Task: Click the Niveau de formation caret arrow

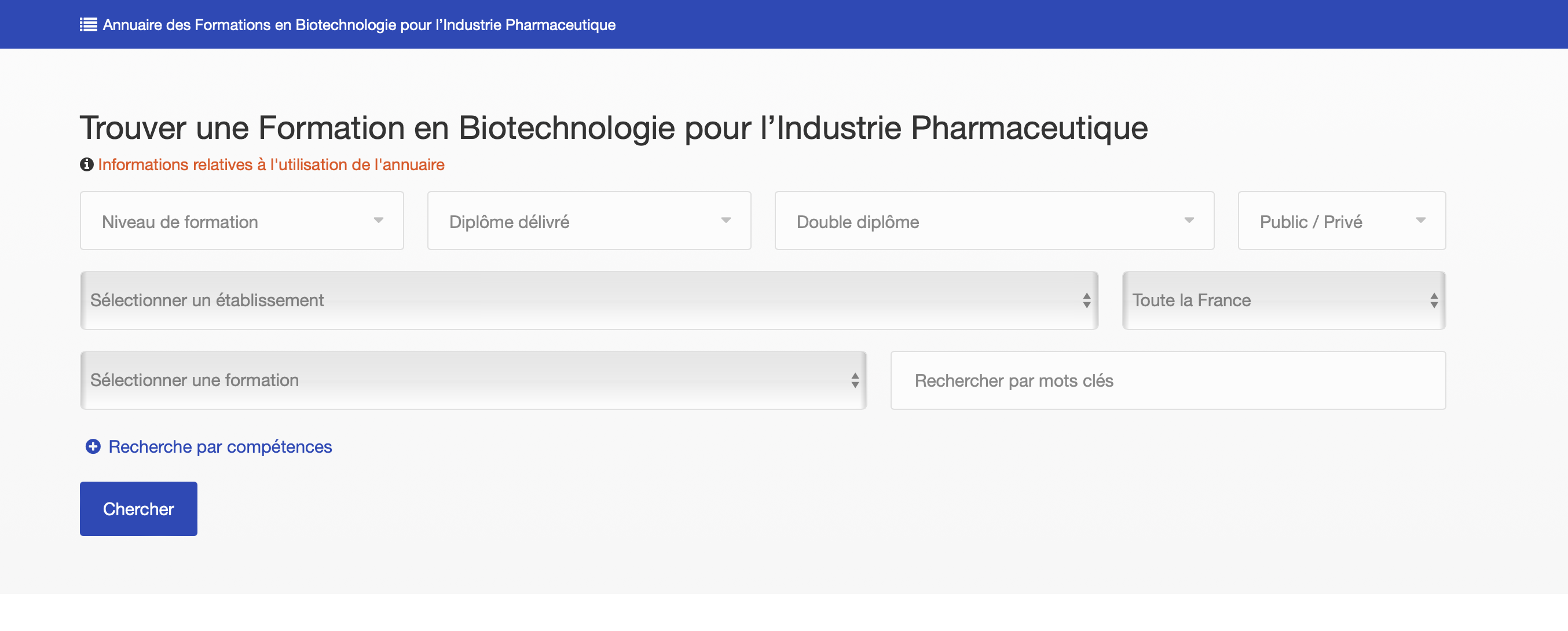Action: (378, 221)
